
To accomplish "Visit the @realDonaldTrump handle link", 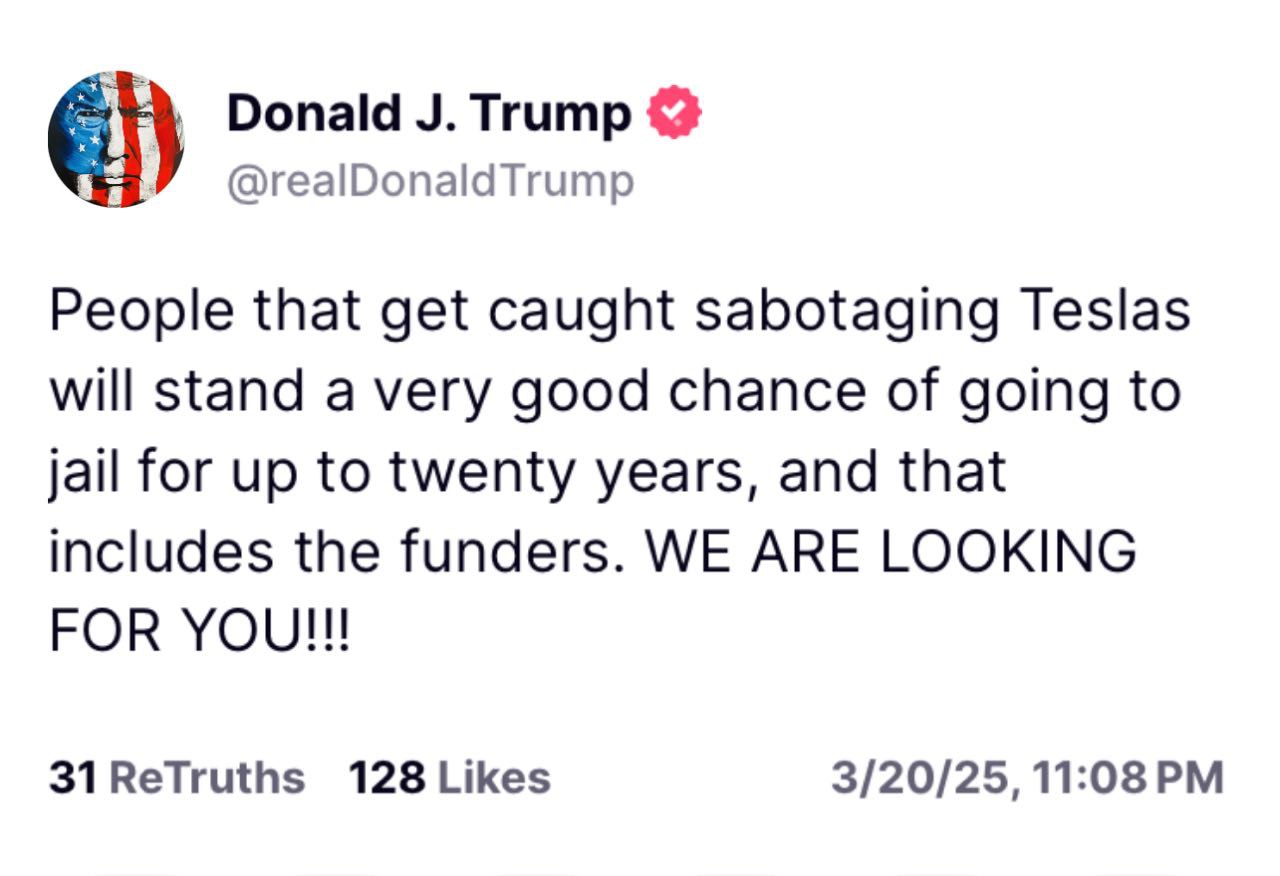I will tap(430, 182).
